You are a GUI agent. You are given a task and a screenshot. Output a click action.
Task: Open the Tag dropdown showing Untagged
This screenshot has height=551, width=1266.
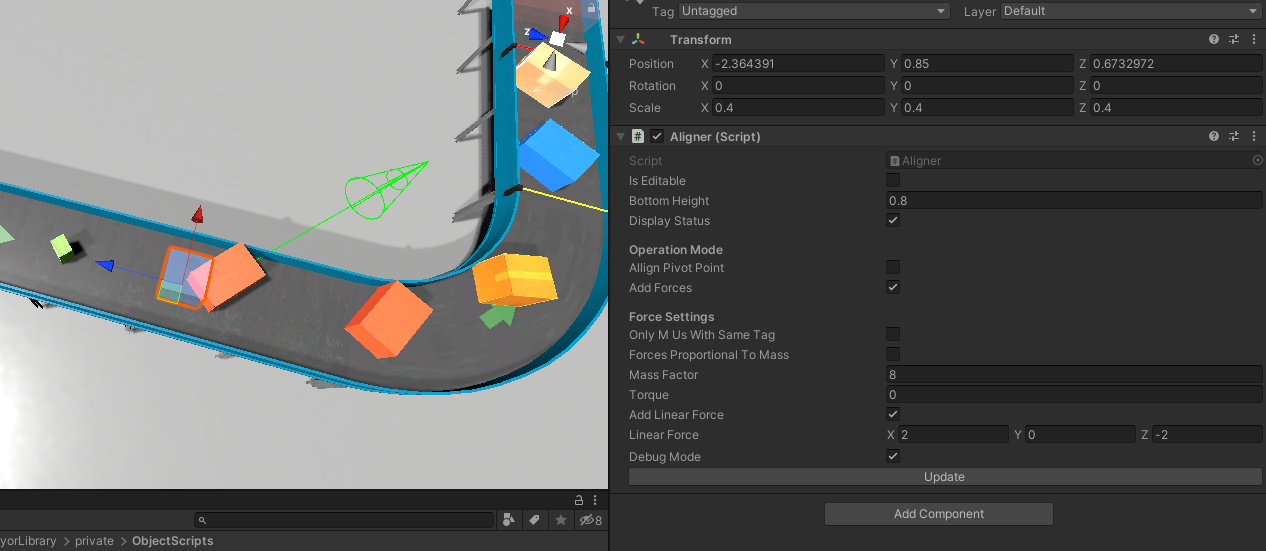click(814, 11)
